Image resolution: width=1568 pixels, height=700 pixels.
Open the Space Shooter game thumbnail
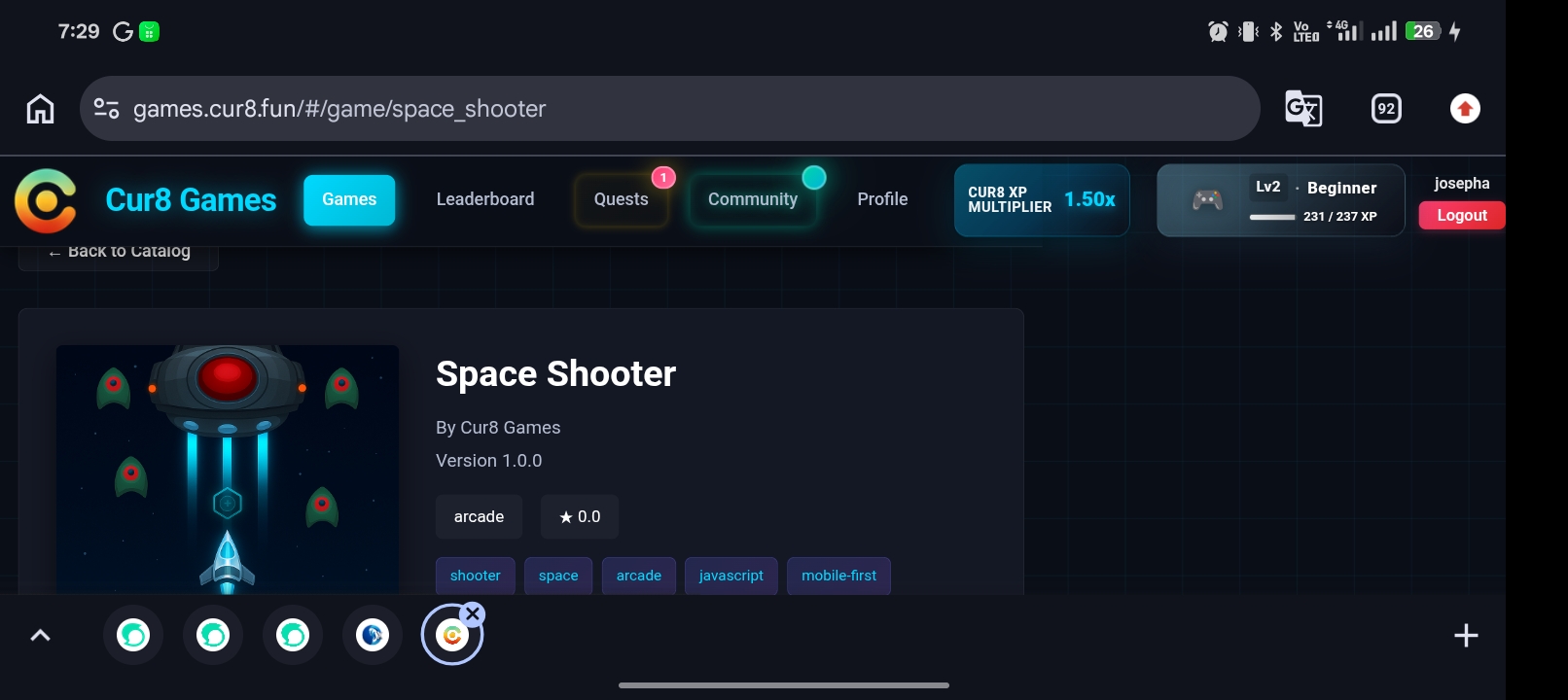(x=228, y=470)
